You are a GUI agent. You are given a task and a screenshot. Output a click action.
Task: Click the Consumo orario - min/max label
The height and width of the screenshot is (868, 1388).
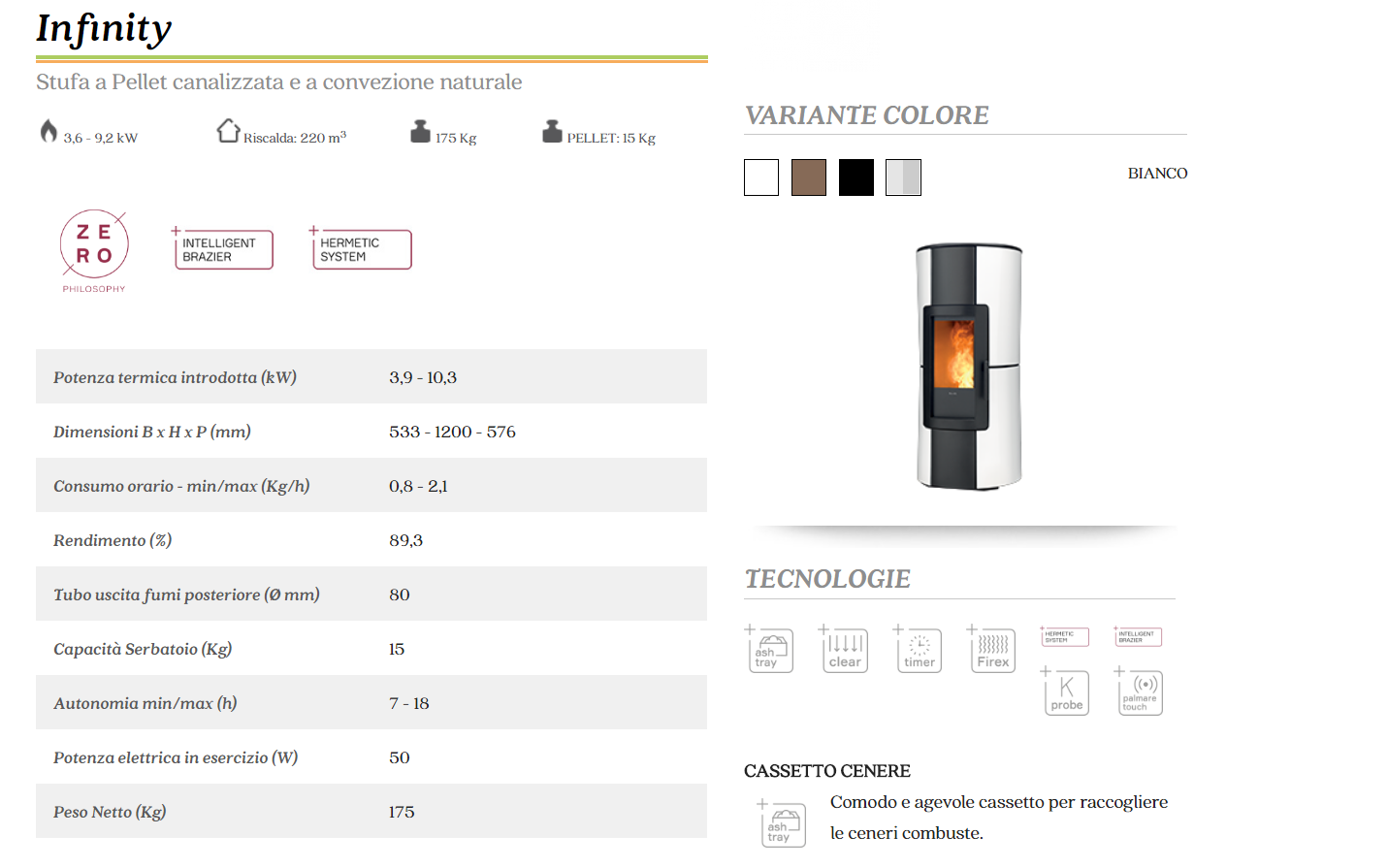pyautogui.click(x=181, y=486)
